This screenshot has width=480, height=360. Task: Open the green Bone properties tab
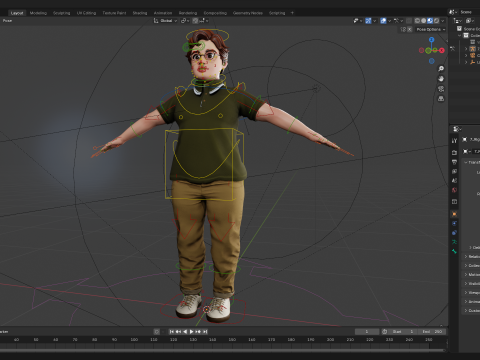(x=454, y=251)
